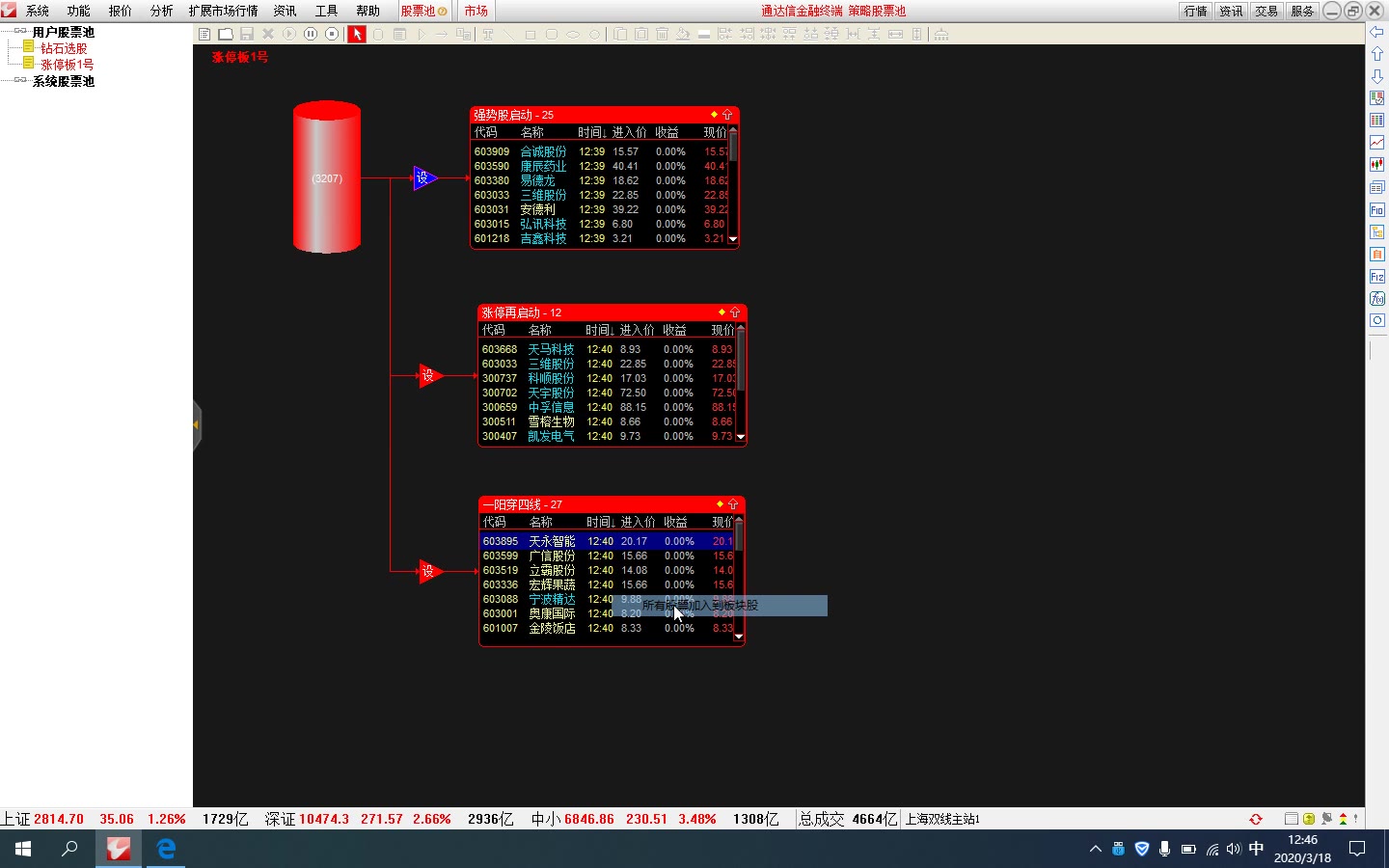Select 钻石选股 in the tree
1389x868 pixels.
point(64,48)
